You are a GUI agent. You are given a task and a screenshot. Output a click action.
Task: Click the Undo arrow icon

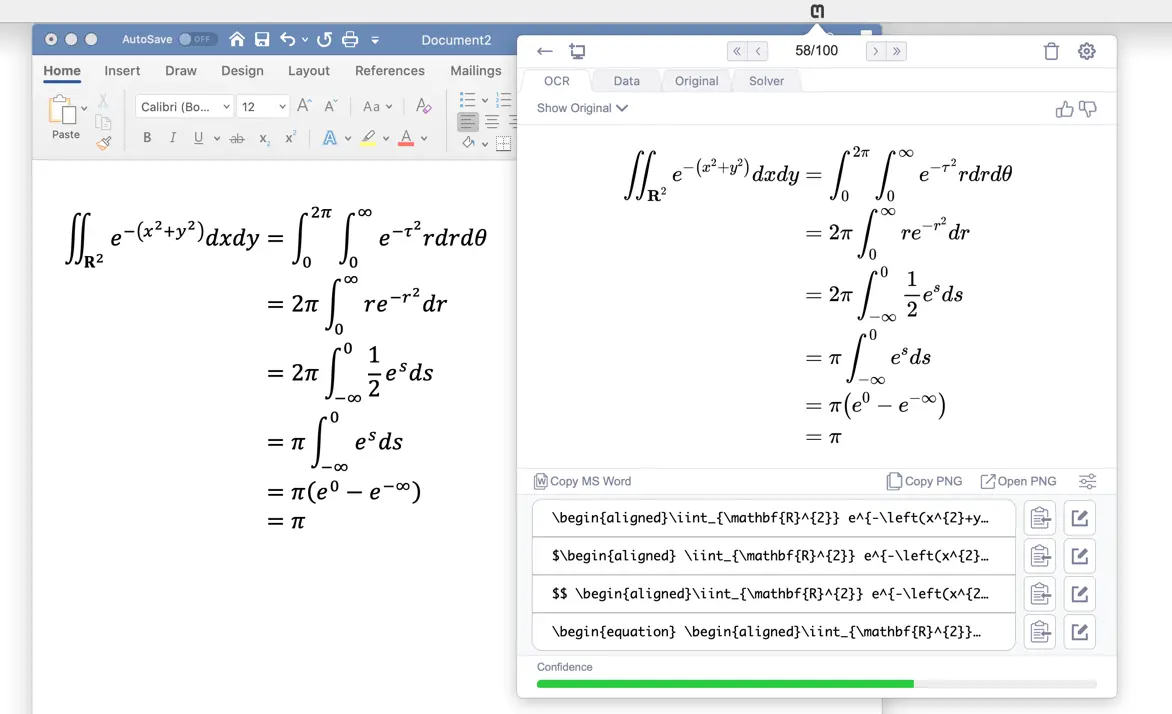(x=287, y=39)
